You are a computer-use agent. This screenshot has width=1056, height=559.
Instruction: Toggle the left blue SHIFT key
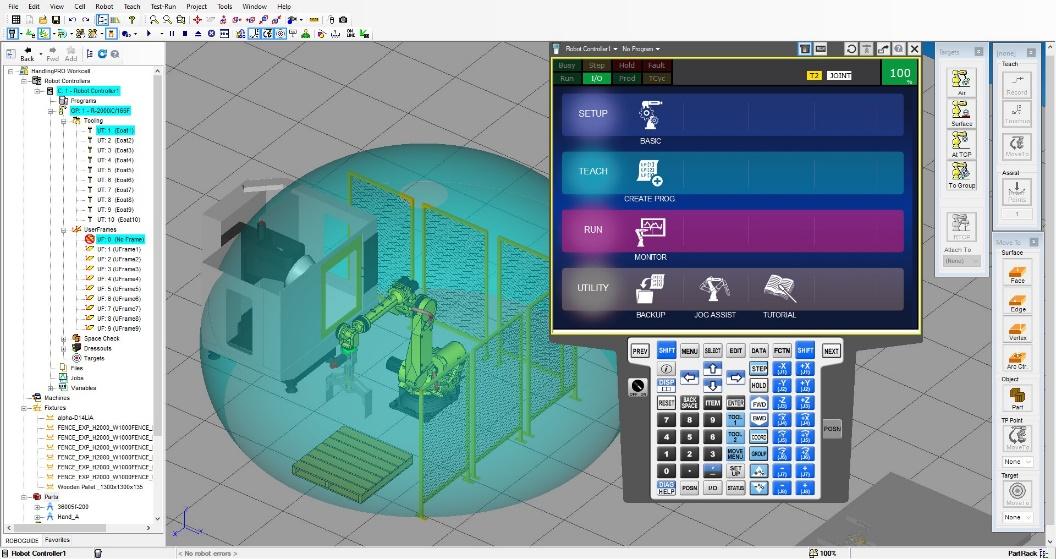point(666,350)
